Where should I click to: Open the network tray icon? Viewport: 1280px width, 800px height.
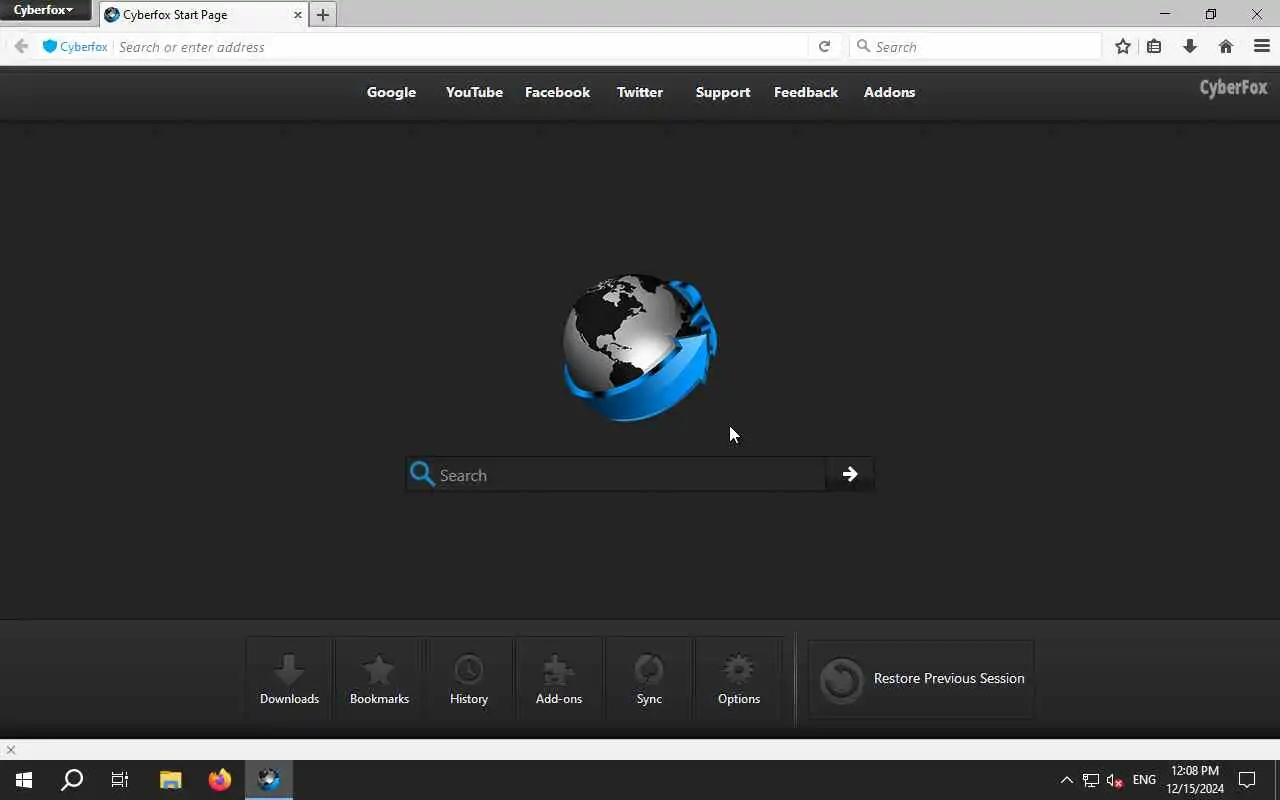coord(1091,780)
